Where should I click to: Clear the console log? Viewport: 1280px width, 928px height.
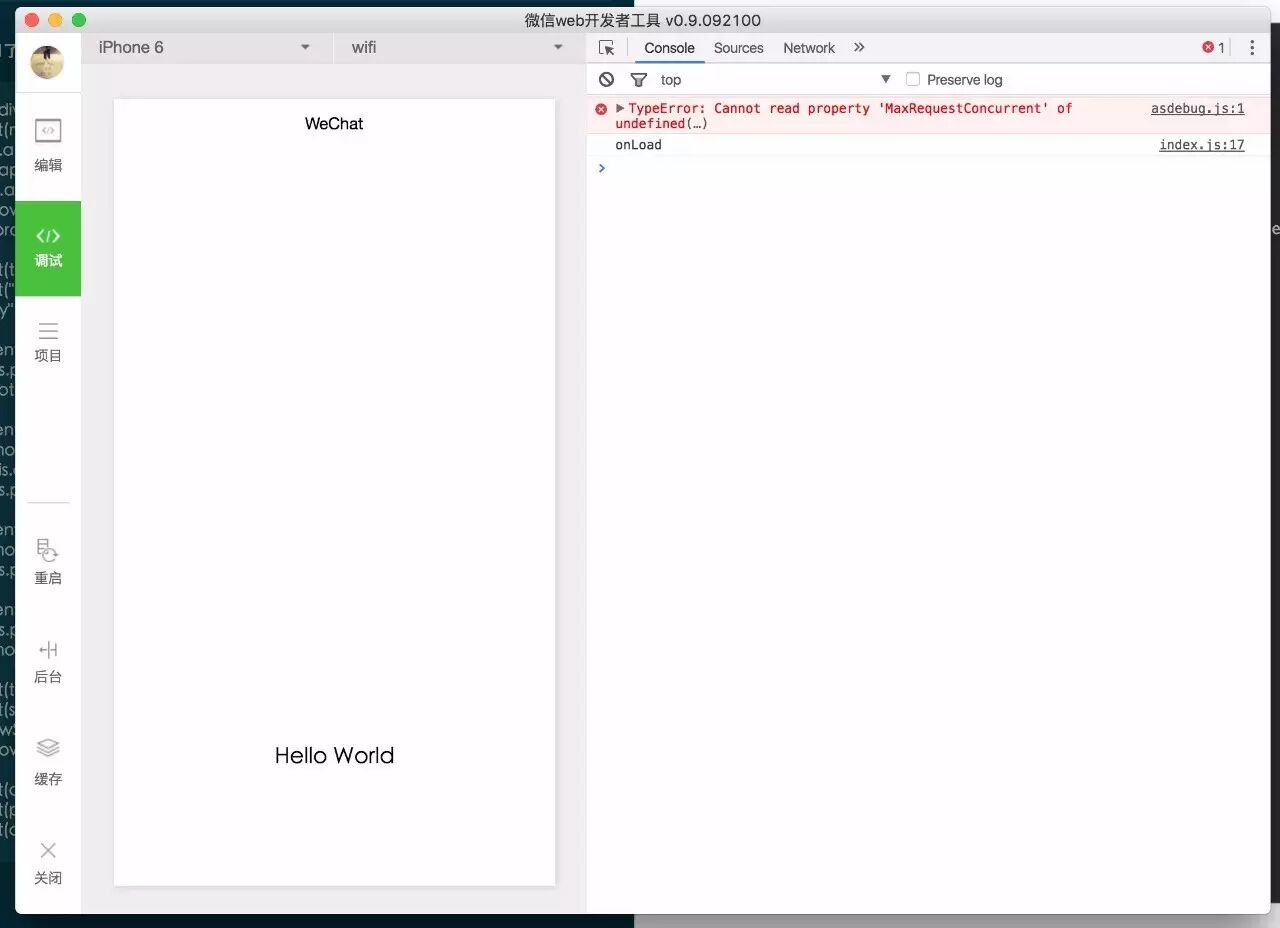(606, 79)
